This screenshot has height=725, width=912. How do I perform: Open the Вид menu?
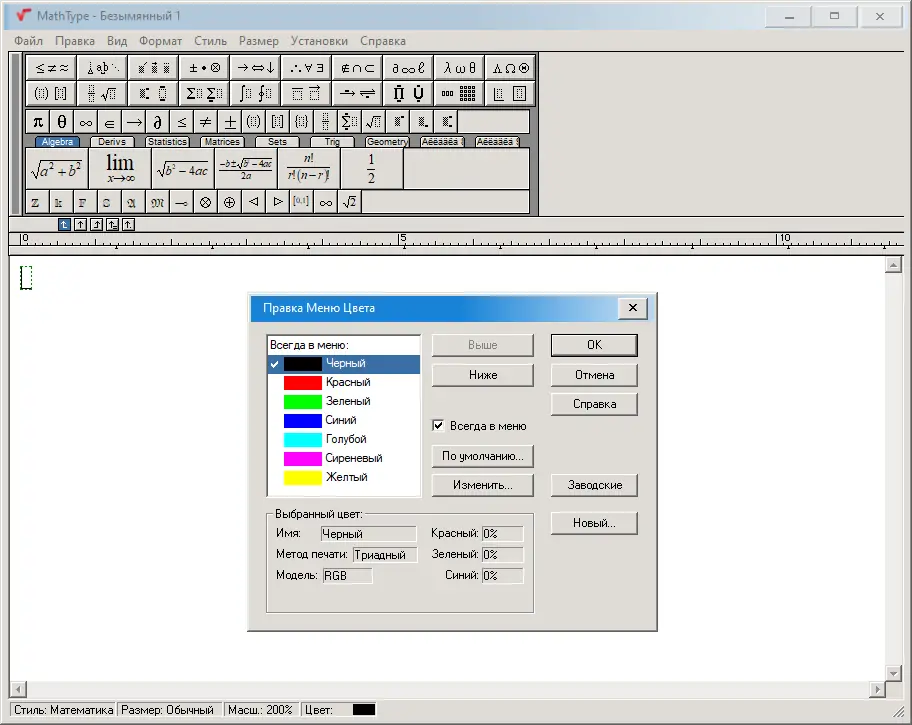click(117, 41)
